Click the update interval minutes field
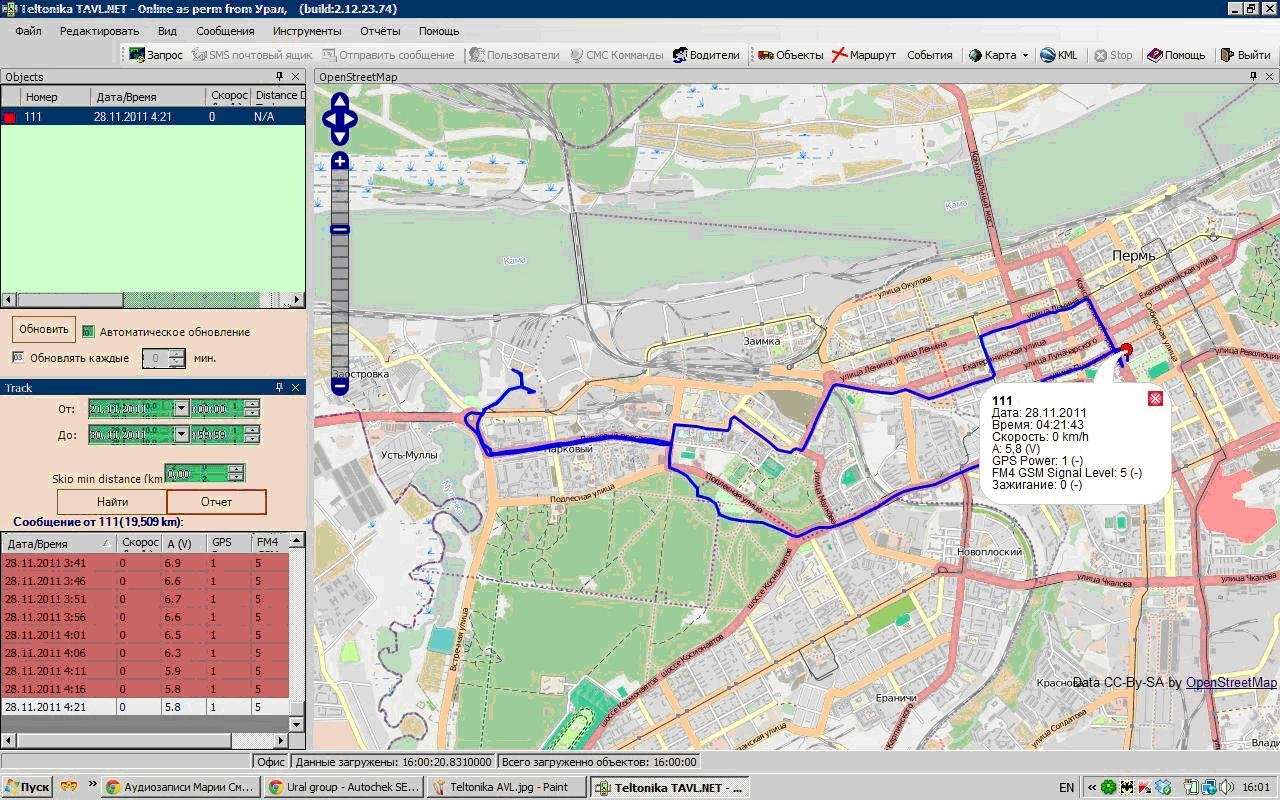 [x=163, y=358]
